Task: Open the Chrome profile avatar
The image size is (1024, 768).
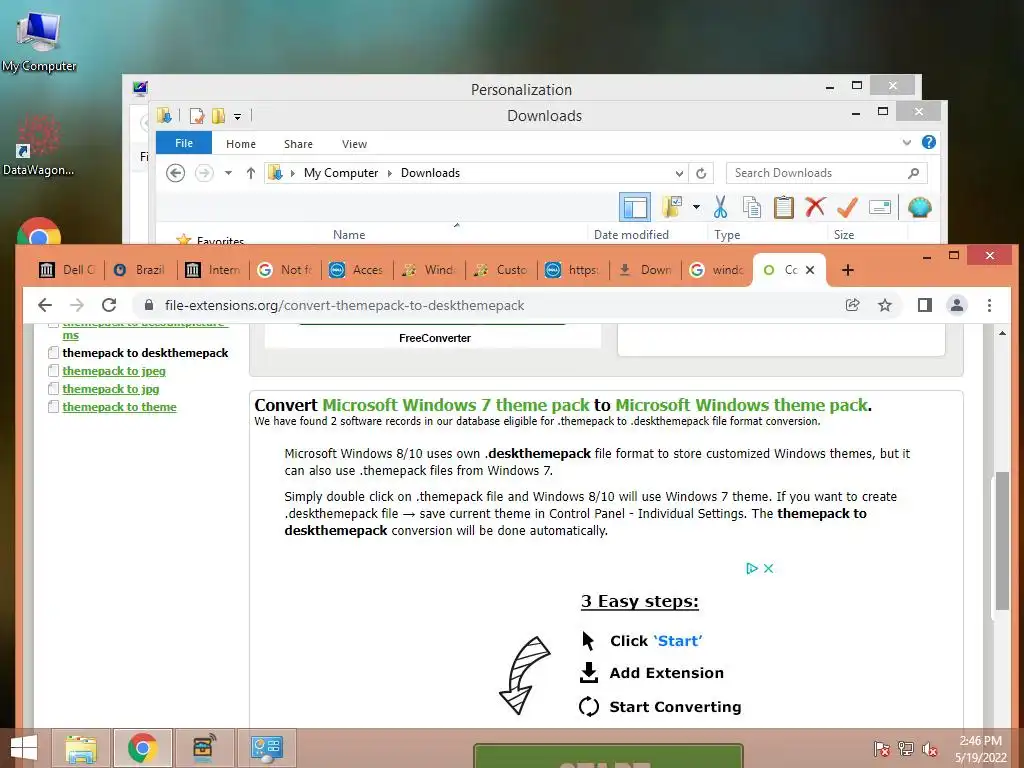Action: coord(957,305)
